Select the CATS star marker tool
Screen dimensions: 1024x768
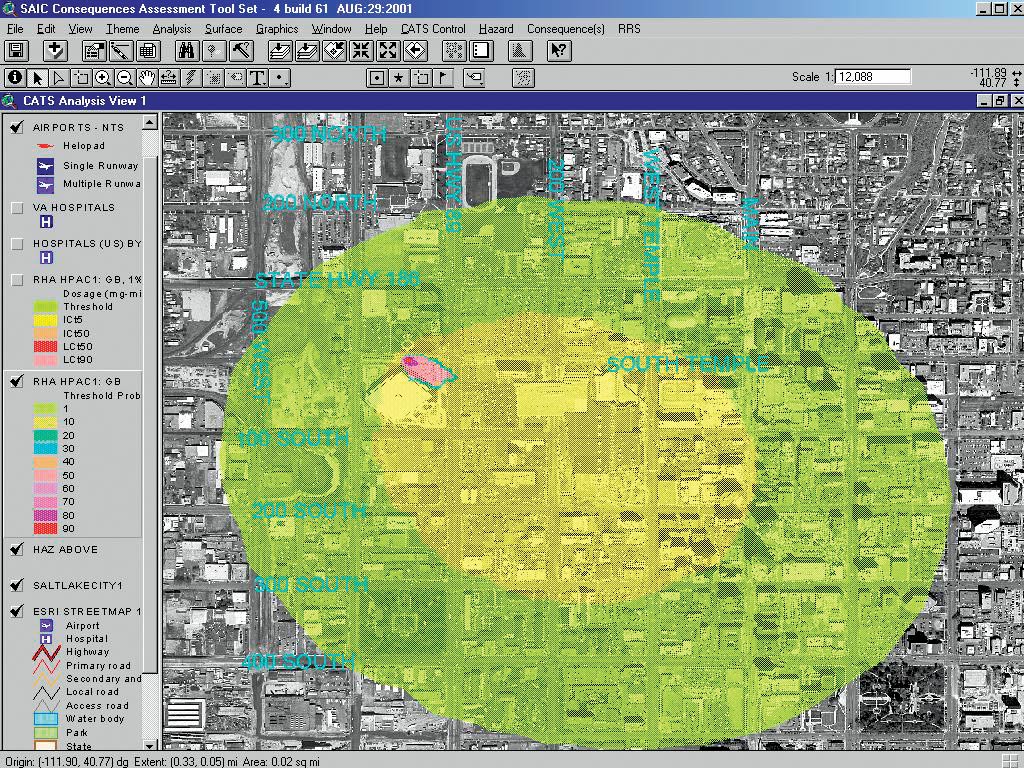click(399, 78)
